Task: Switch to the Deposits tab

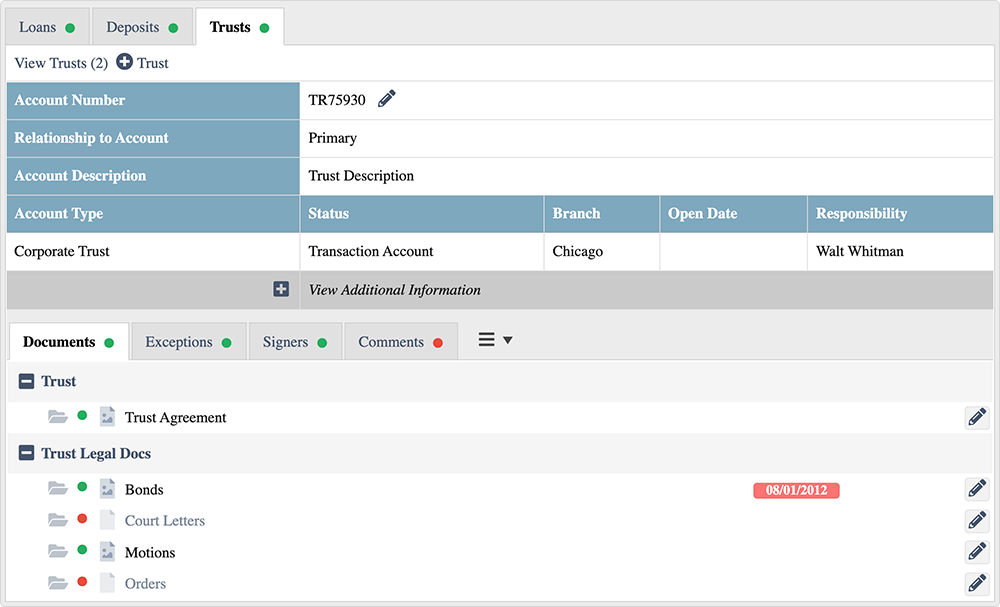Action: click(x=142, y=27)
